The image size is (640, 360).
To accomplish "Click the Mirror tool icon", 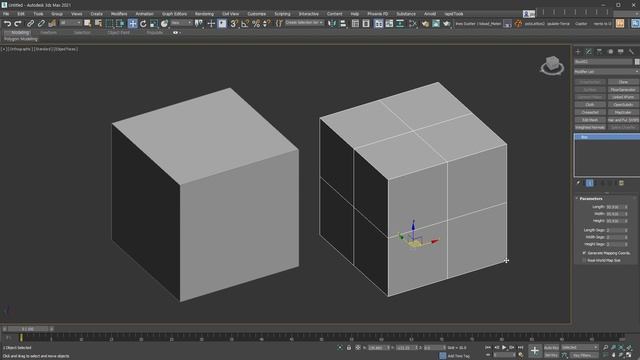I will [332, 24].
